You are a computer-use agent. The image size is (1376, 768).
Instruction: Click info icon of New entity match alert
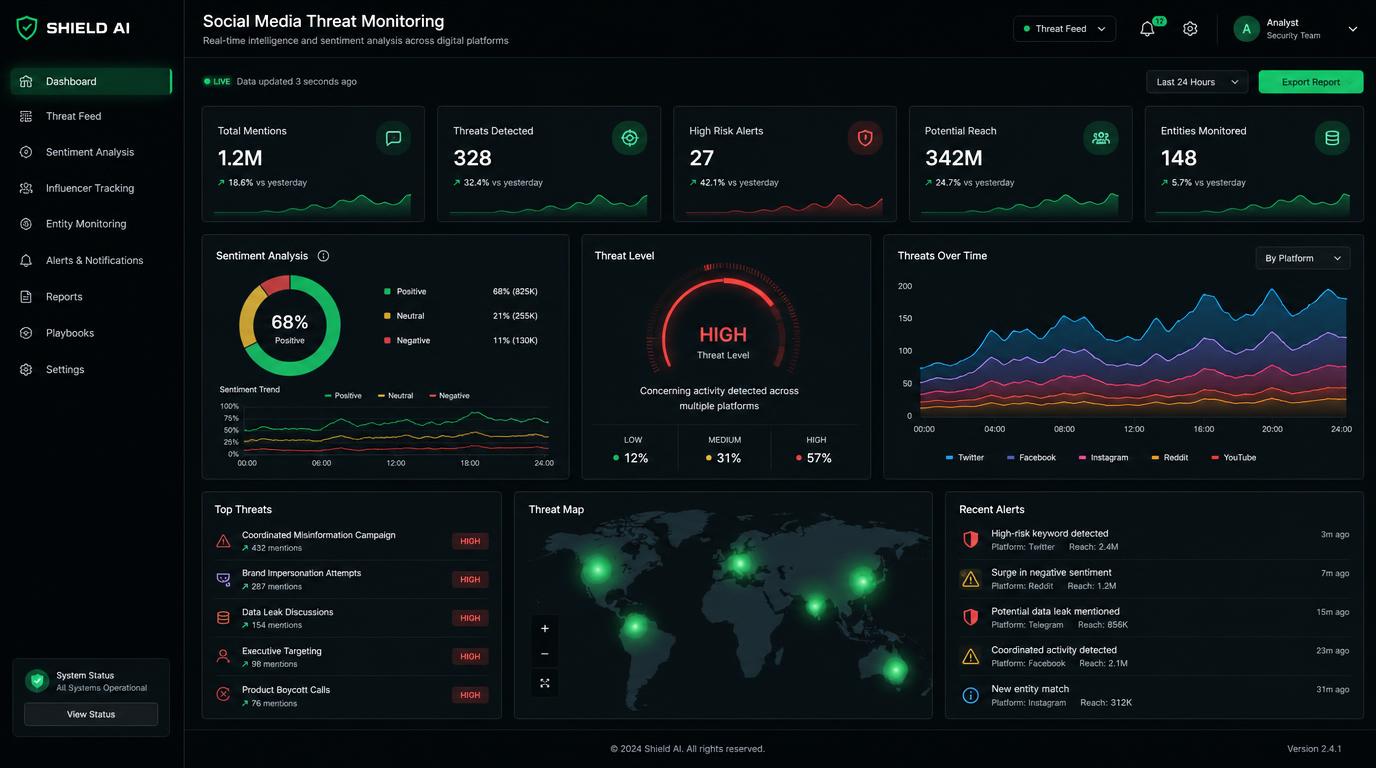pyautogui.click(x=970, y=695)
